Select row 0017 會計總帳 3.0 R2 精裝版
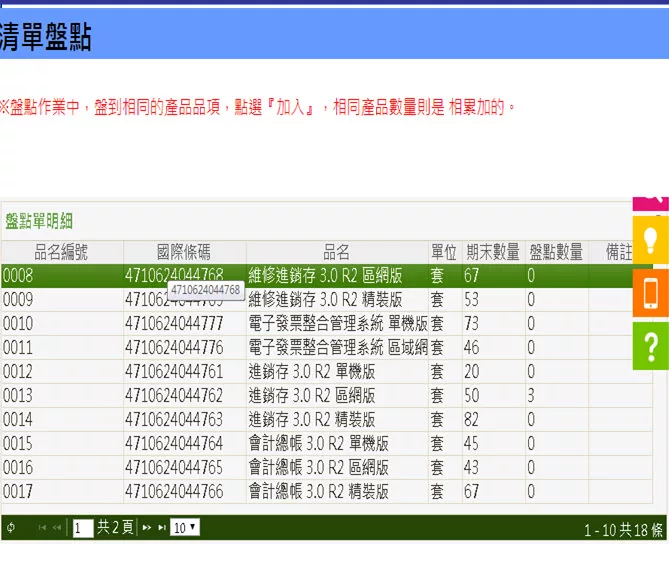669x568 pixels. 300,492
